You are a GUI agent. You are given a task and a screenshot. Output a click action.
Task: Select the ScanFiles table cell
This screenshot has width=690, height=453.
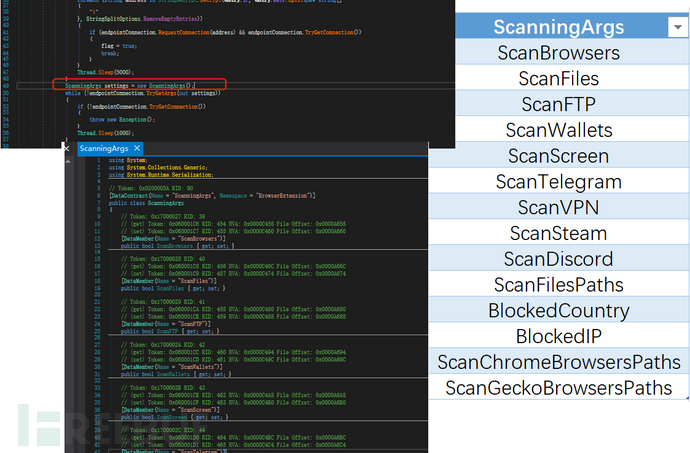pos(559,78)
